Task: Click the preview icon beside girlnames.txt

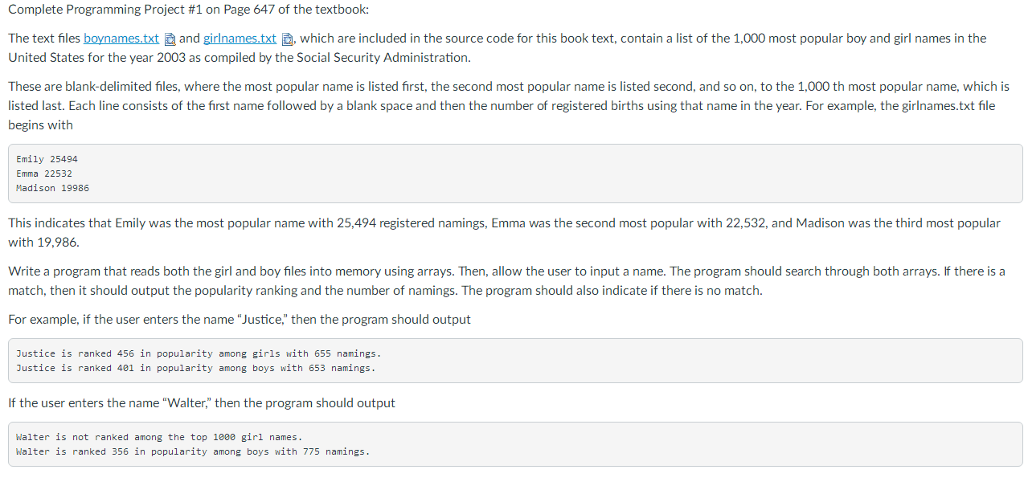Action: click(x=287, y=39)
